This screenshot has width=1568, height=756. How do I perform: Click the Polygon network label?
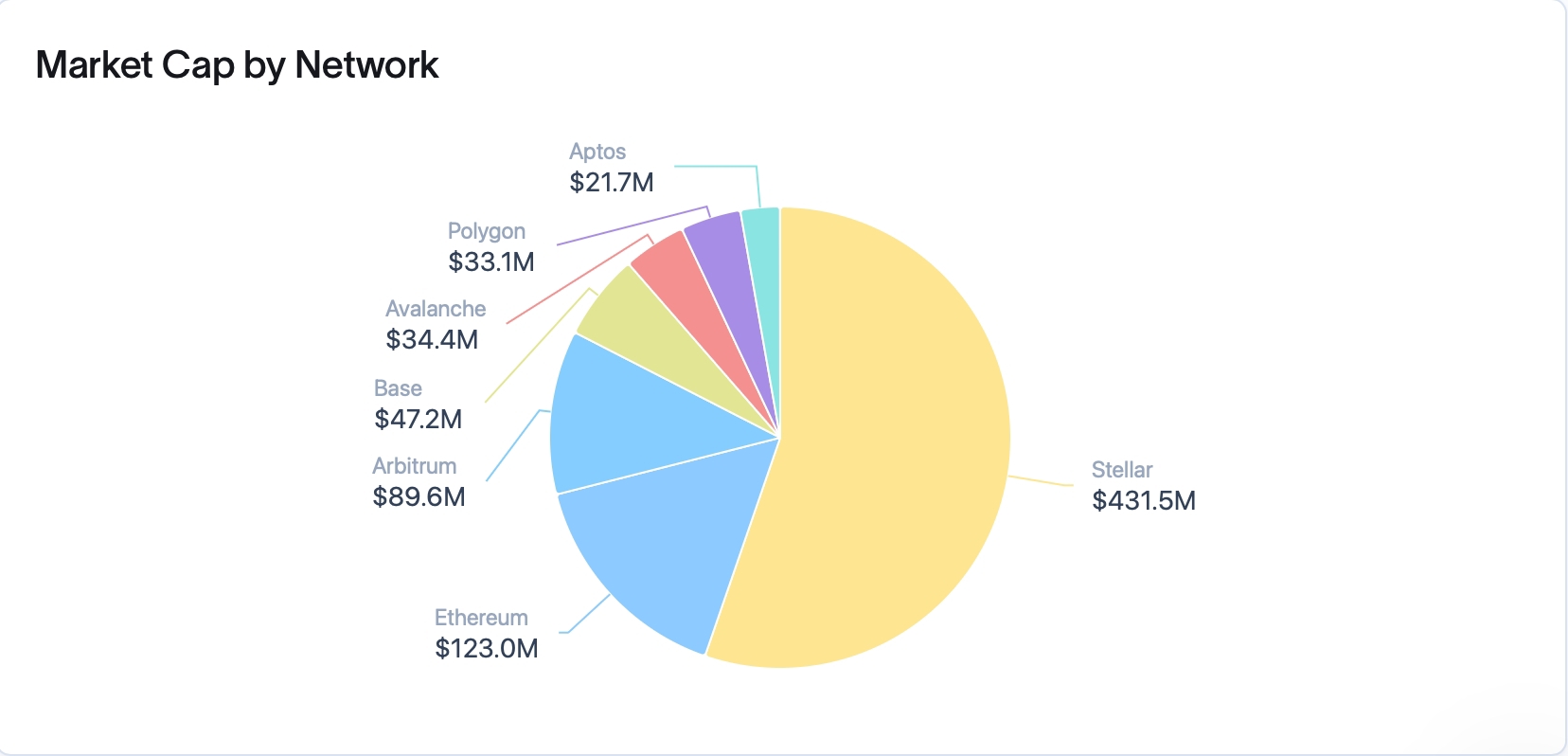[486, 231]
